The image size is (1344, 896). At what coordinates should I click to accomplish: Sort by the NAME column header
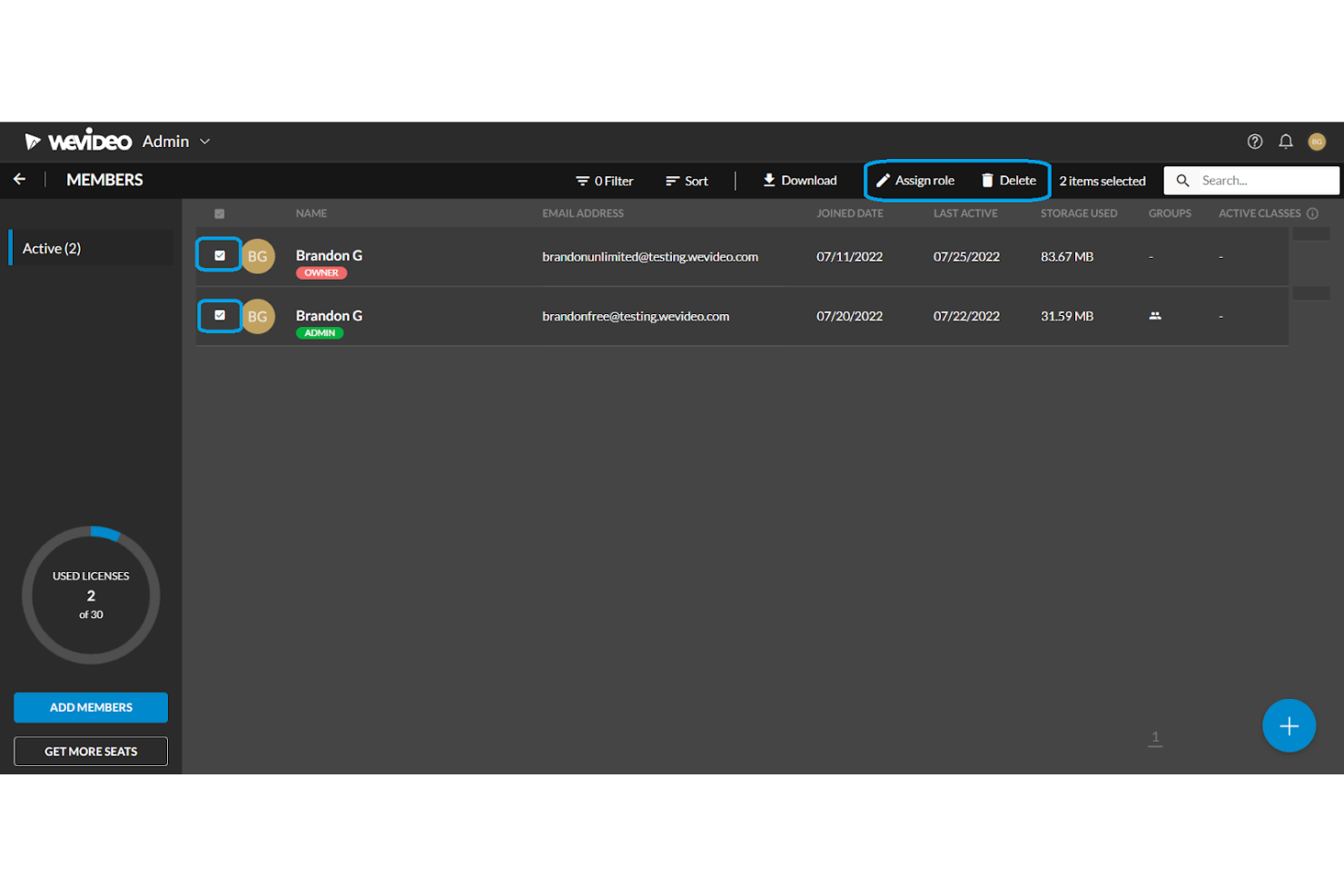coord(311,213)
